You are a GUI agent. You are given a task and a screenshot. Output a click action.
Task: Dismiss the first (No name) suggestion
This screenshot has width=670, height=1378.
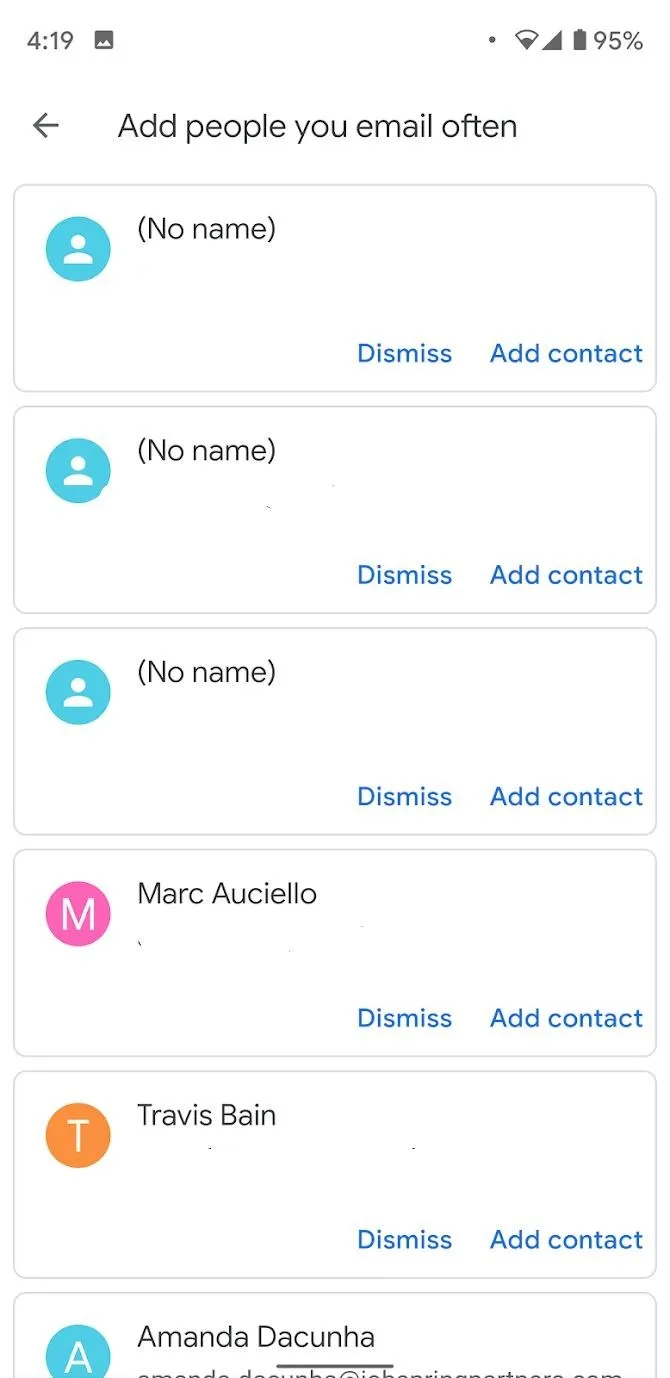tap(405, 353)
